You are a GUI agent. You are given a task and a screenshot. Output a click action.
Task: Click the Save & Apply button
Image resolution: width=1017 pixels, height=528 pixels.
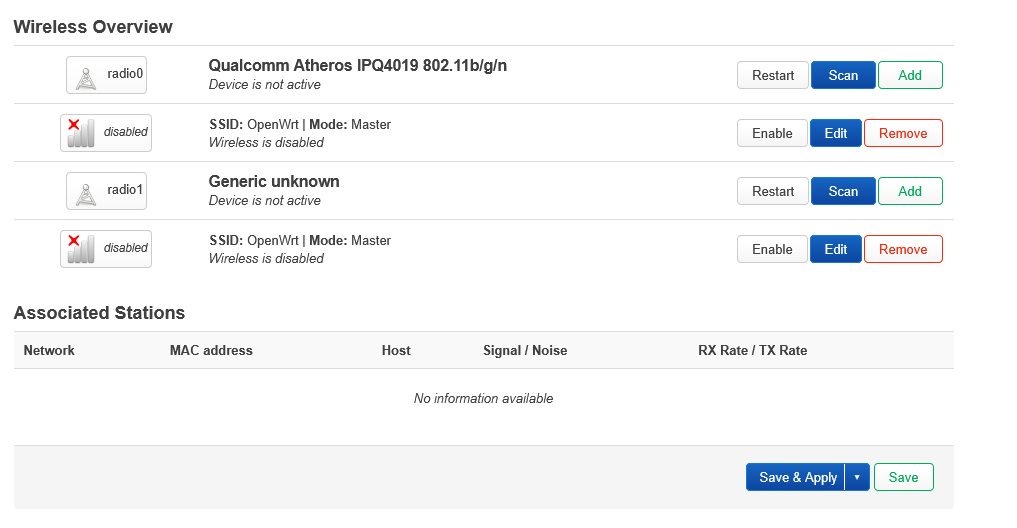coord(796,477)
